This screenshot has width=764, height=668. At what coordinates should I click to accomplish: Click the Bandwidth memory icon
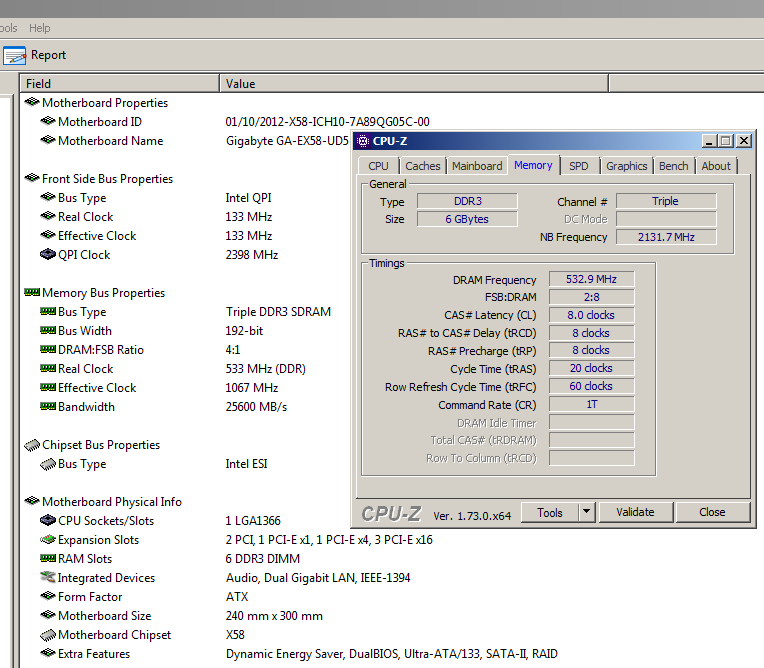coord(48,406)
